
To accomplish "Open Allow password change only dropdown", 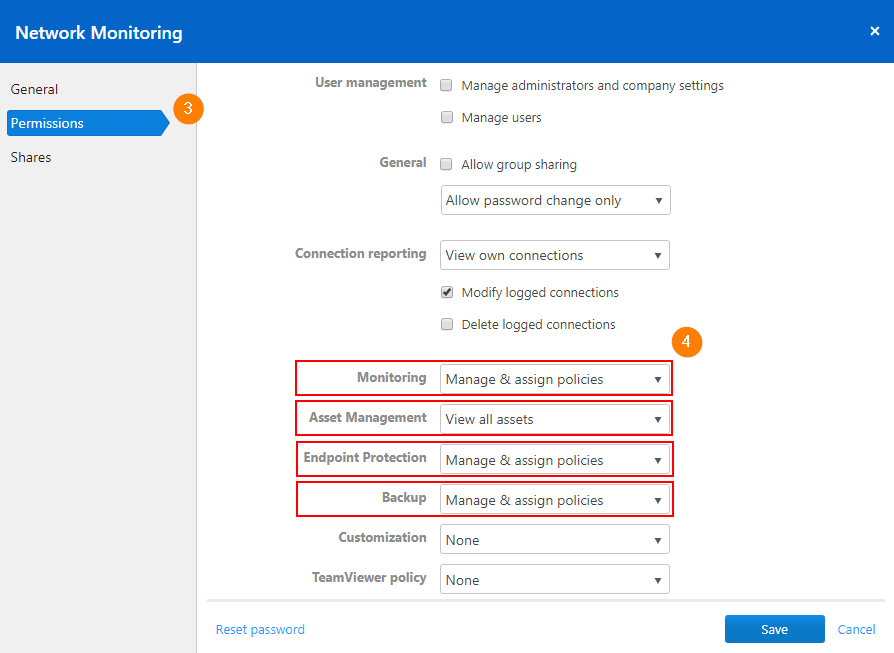I will pyautogui.click(x=555, y=200).
